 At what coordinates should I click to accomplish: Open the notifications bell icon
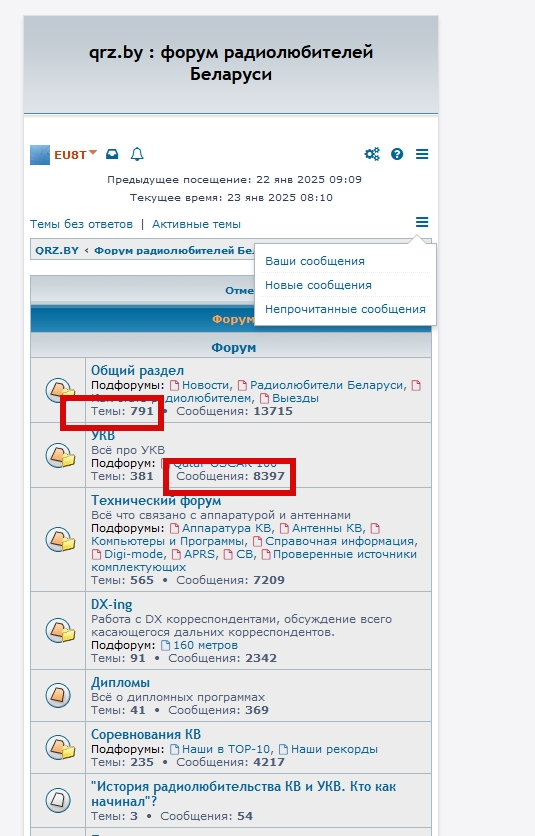point(137,154)
